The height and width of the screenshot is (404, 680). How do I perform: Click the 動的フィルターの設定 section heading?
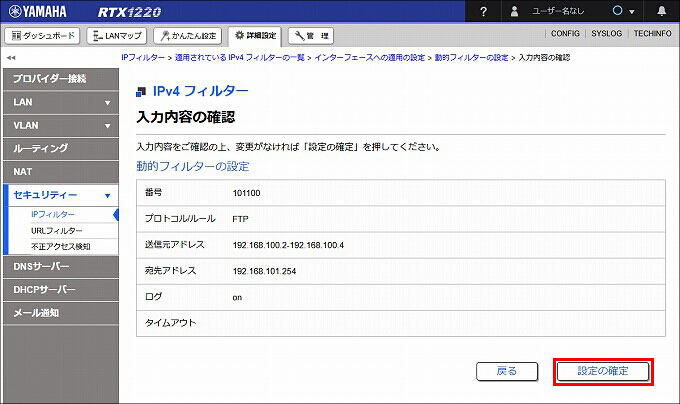[x=193, y=166]
